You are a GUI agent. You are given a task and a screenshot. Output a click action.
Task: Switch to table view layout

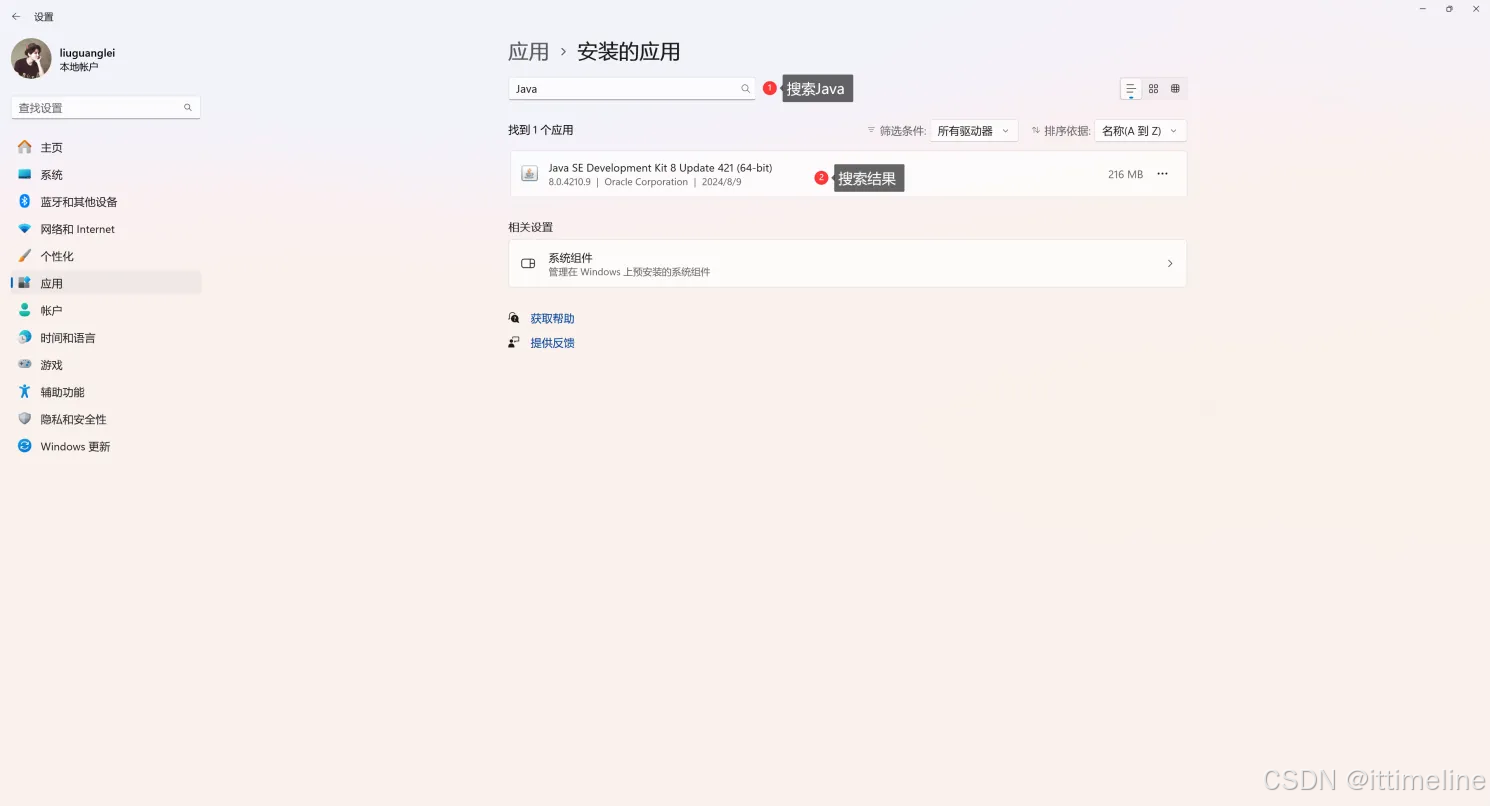1175,89
